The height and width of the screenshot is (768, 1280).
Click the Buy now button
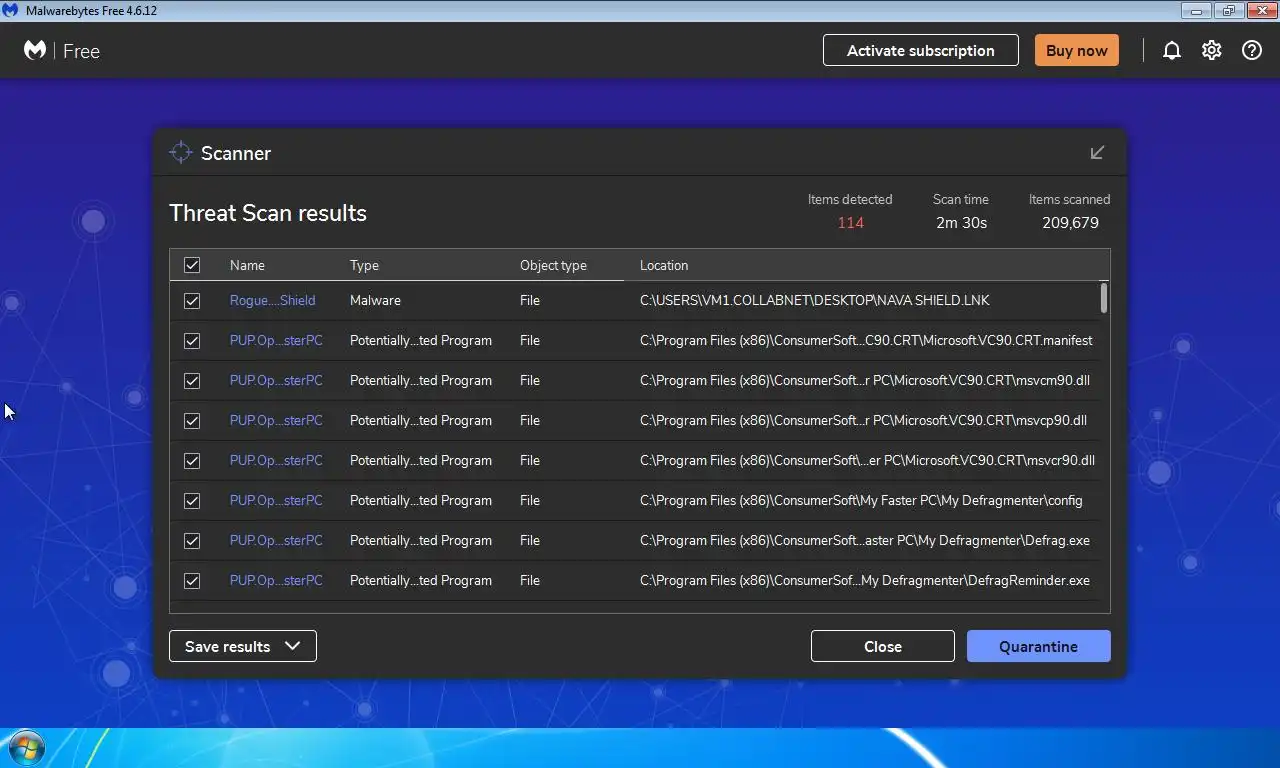[x=1077, y=50]
